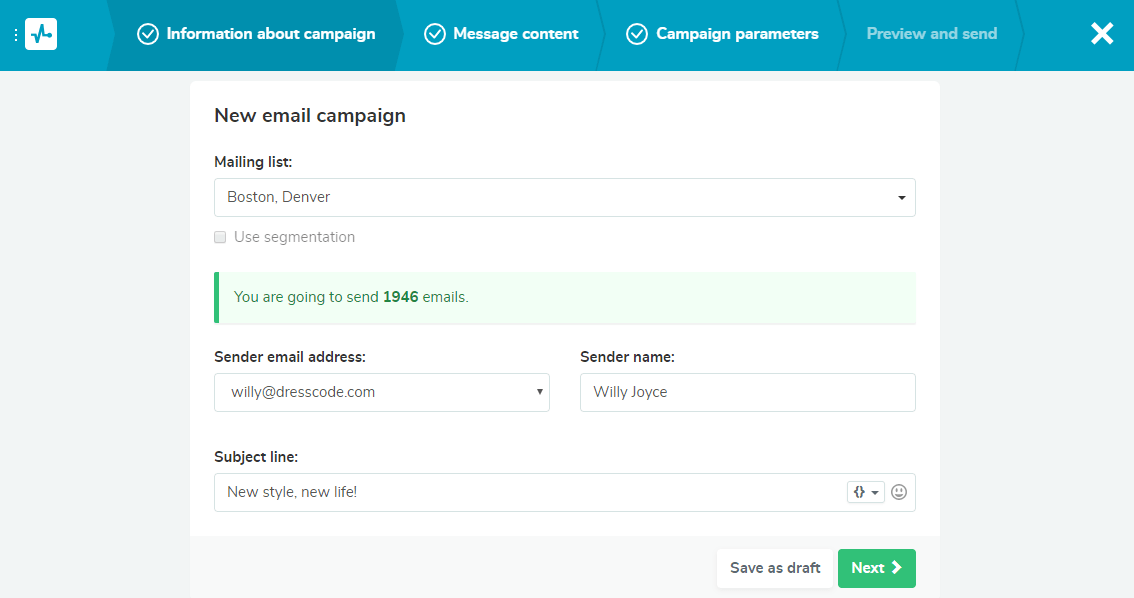Enable the Use segmentation checkbox
This screenshot has width=1134, height=598.
220,237
